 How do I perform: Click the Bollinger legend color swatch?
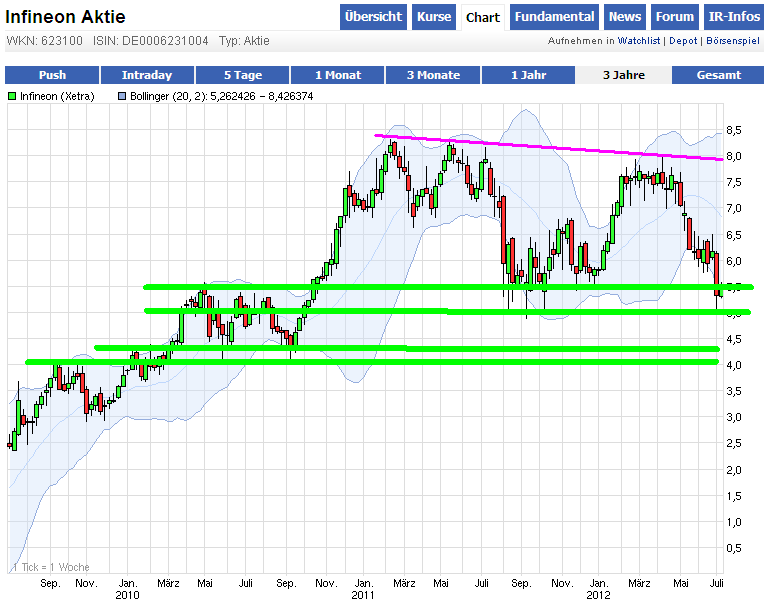pyautogui.click(x=123, y=96)
